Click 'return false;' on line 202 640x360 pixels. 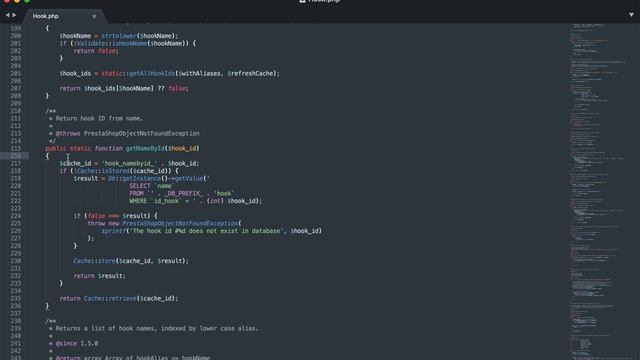[x=96, y=51]
